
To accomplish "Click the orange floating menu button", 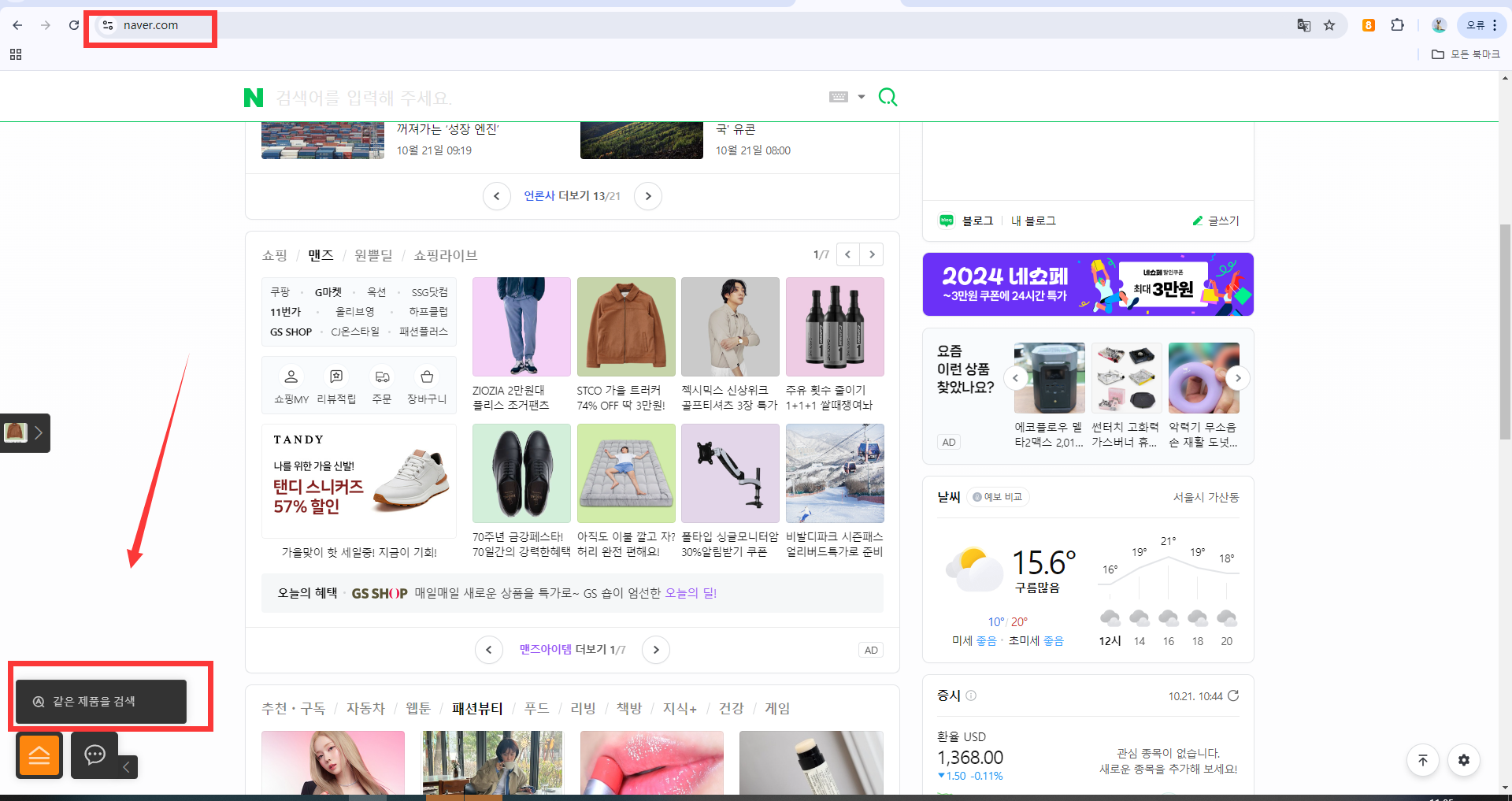I will 39,755.
